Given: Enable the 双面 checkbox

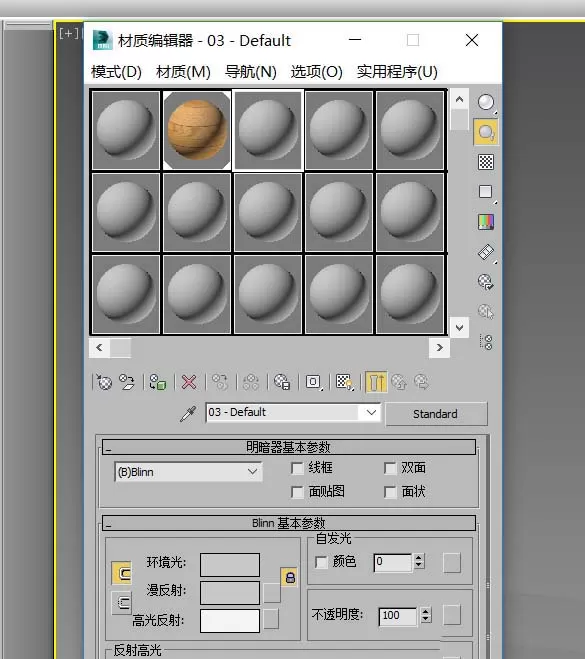Looking at the screenshot, I should coord(390,468).
